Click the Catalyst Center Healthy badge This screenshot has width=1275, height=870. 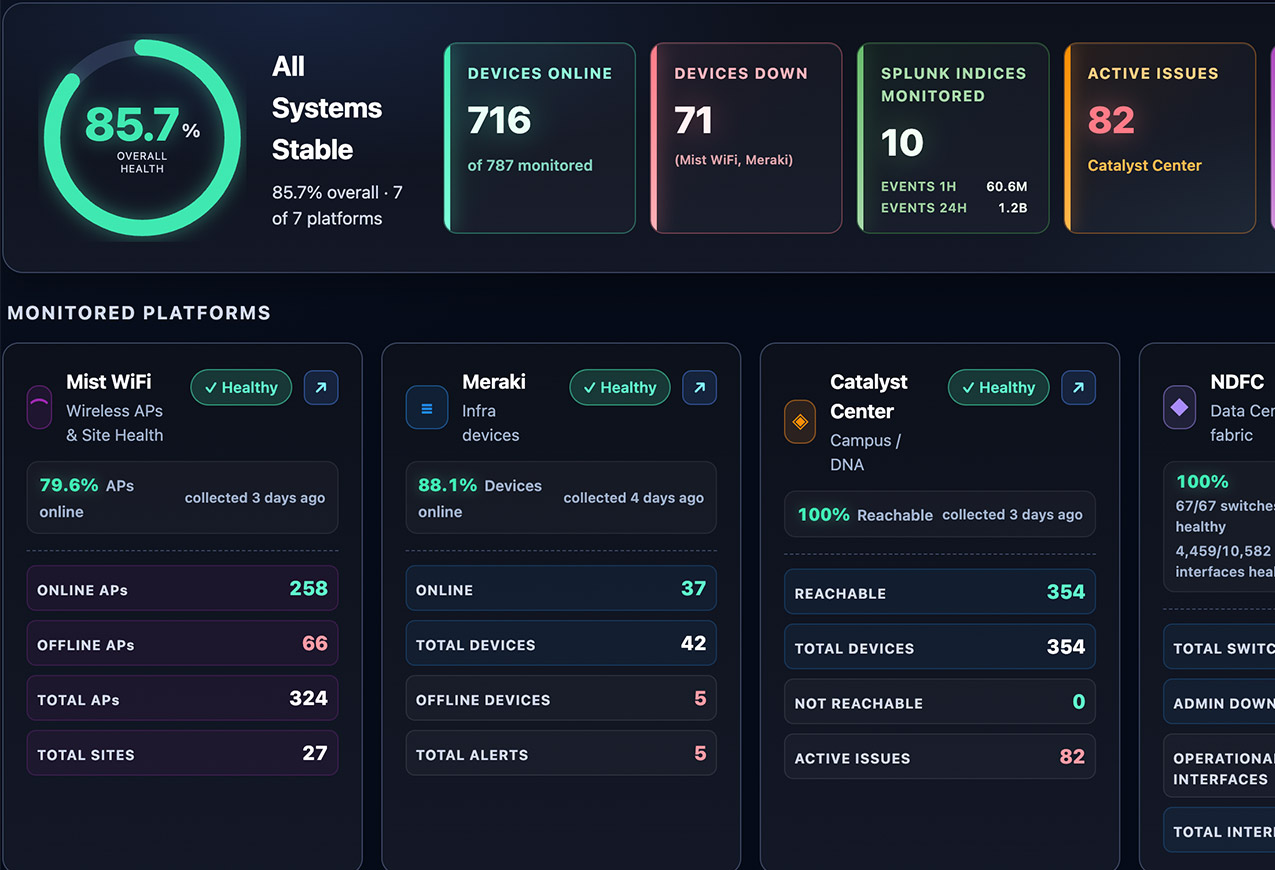999,387
